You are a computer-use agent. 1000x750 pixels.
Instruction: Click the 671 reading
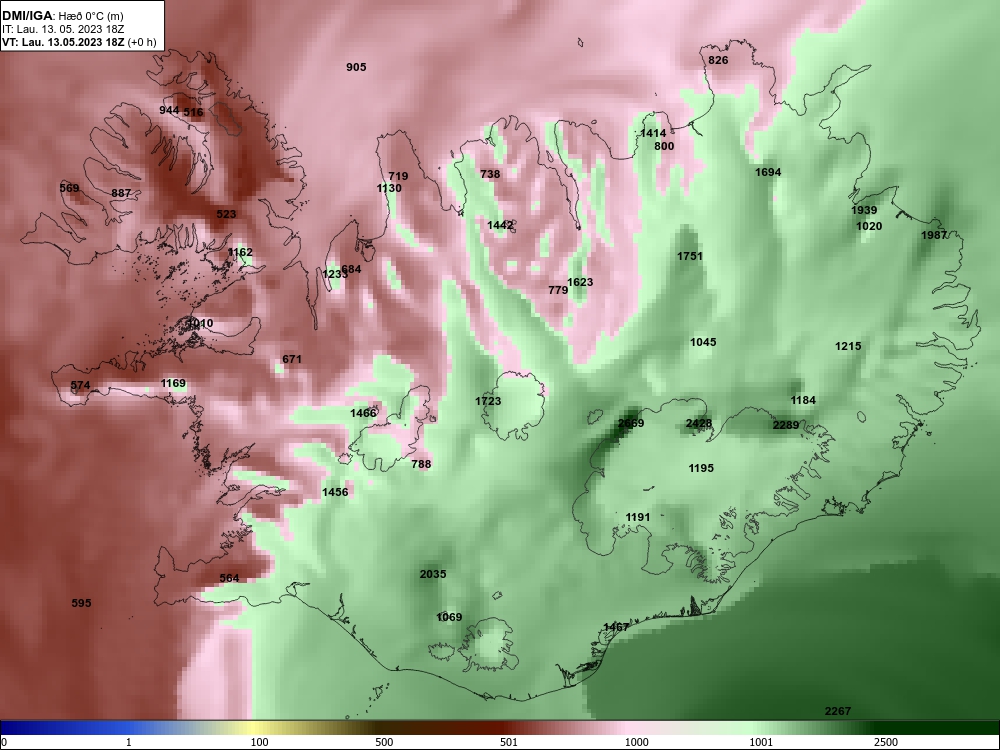(x=291, y=360)
